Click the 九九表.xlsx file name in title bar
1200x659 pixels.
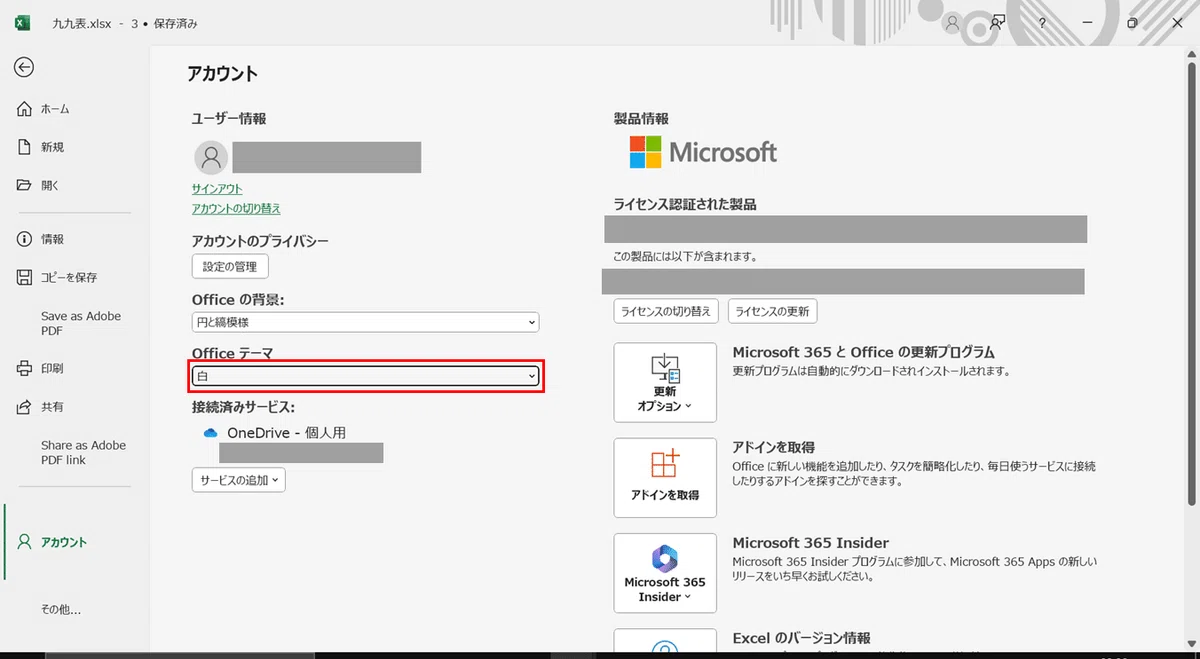(x=81, y=22)
